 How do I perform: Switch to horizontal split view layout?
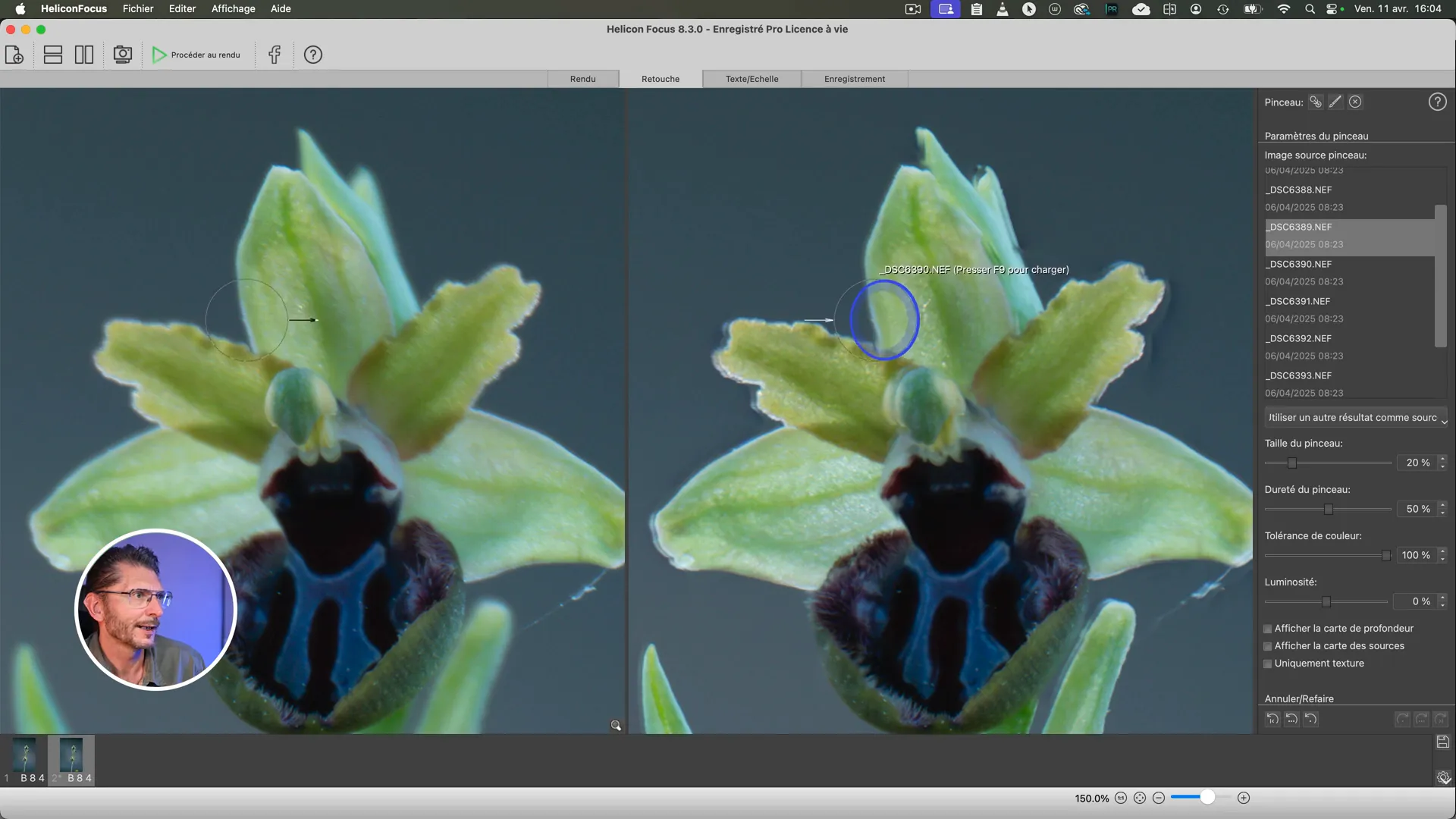tap(53, 55)
